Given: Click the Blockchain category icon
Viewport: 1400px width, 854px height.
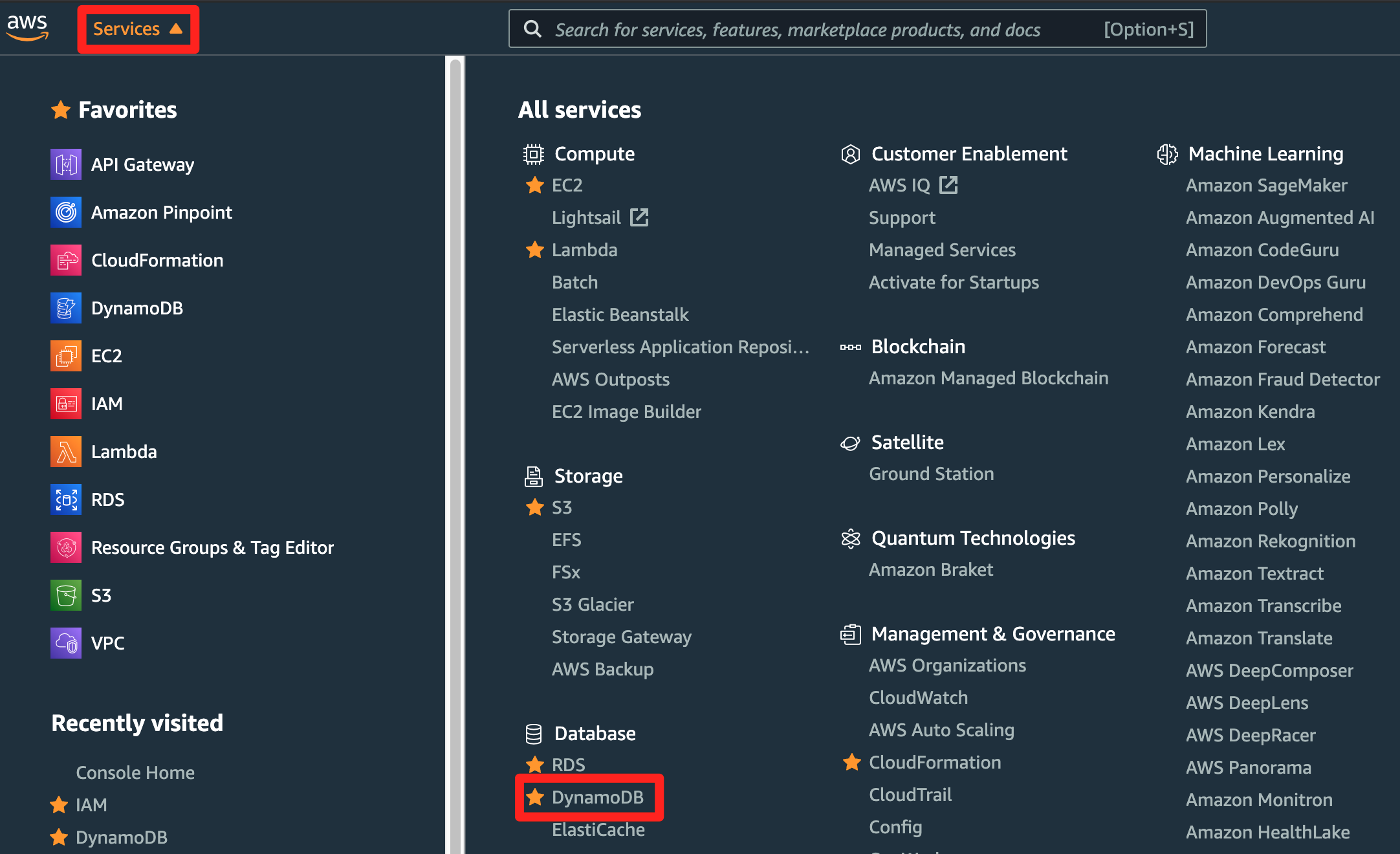Looking at the screenshot, I should (x=851, y=347).
